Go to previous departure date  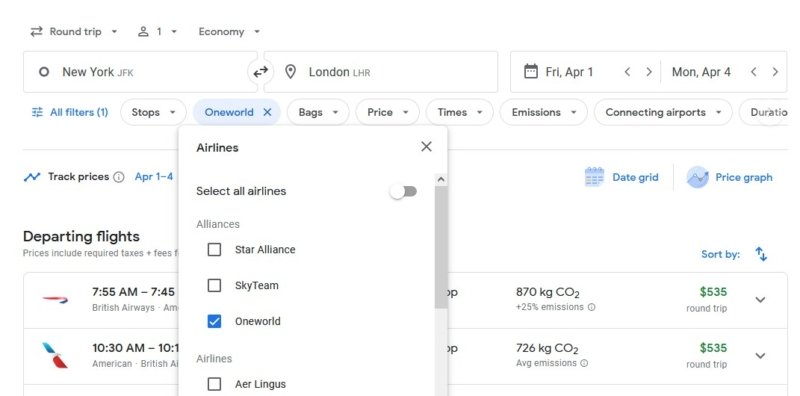coord(627,72)
